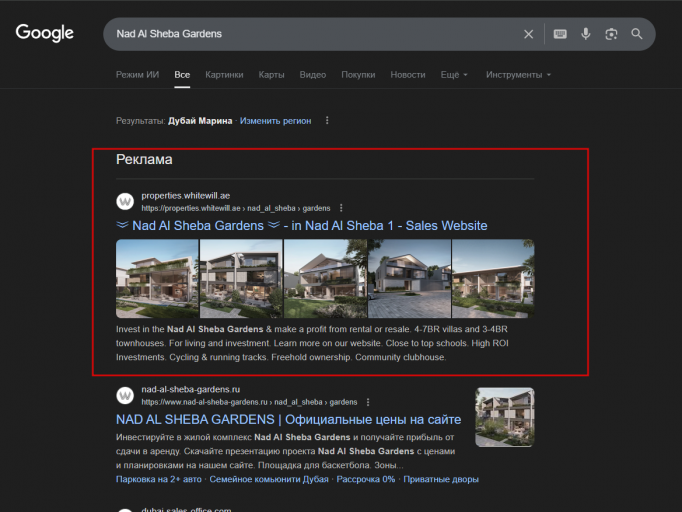The height and width of the screenshot is (512, 682).
Task: Clear the search query with X
Action: point(528,34)
